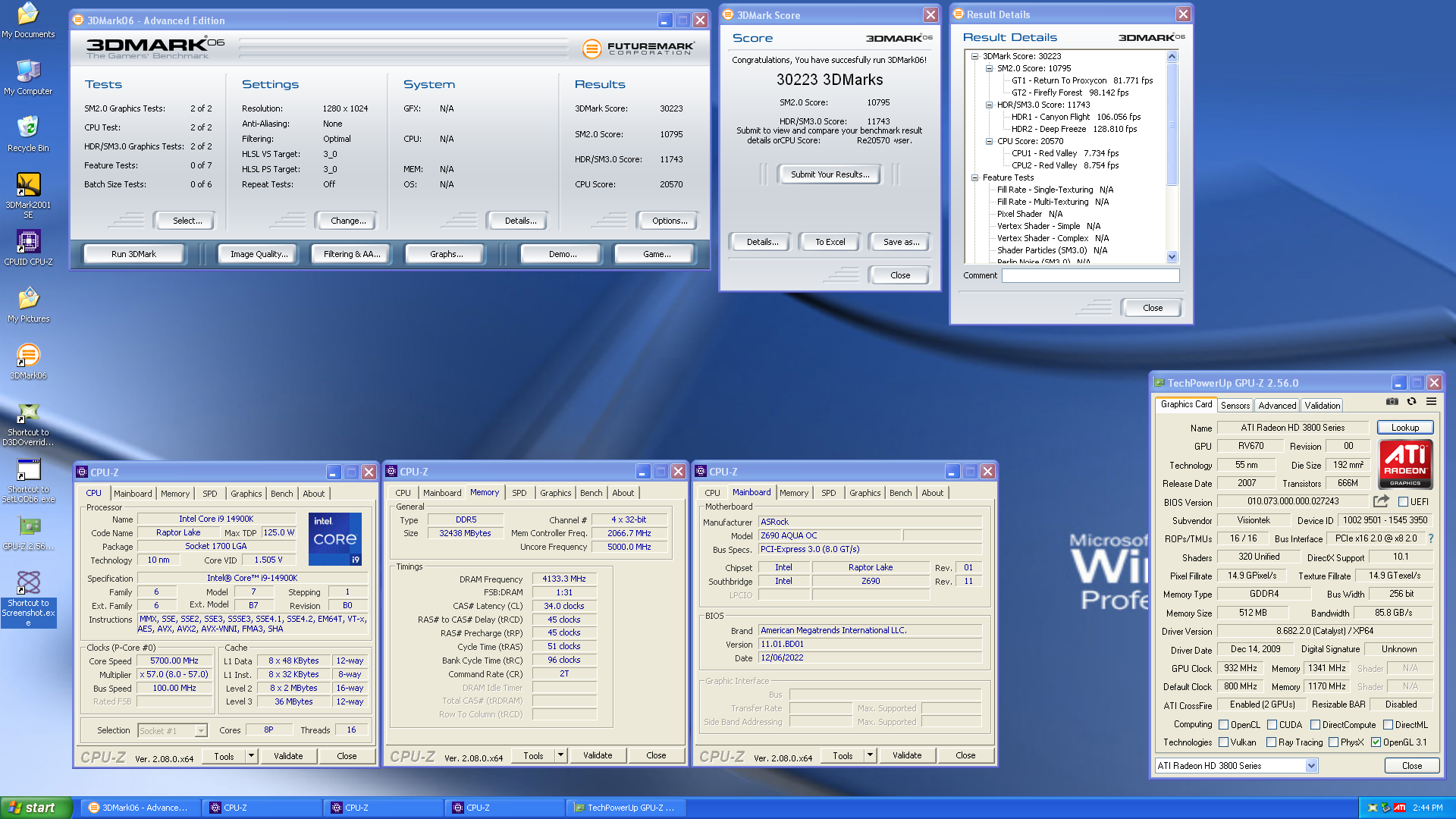Open the Bench tab in the CPU-Z CPU window
The height and width of the screenshot is (819, 1456).
(281, 494)
